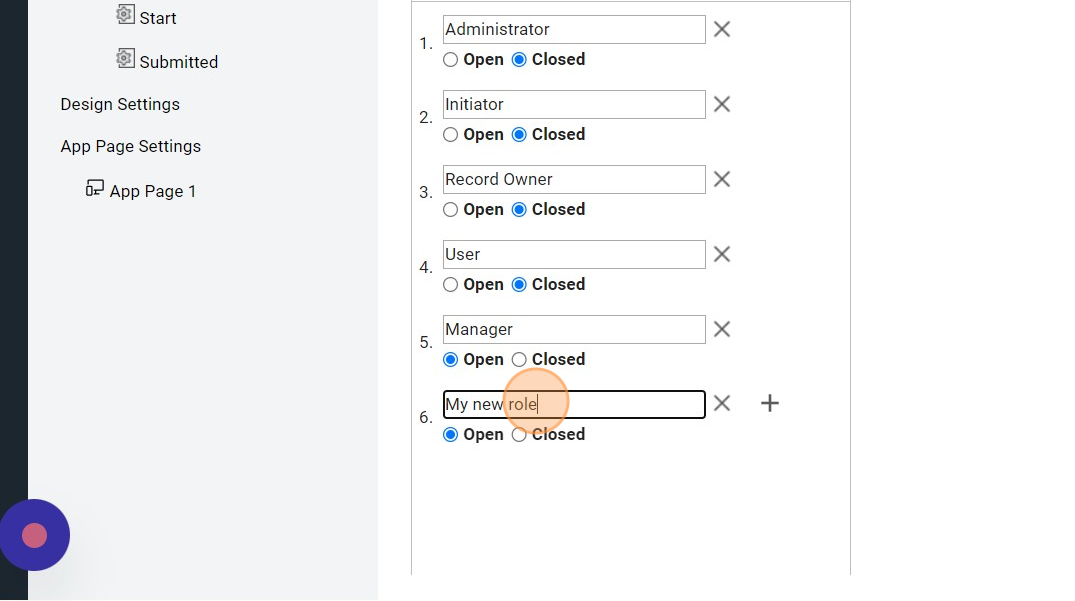1075x601 pixels.
Task: Remove the User role entry
Action: [722, 255]
